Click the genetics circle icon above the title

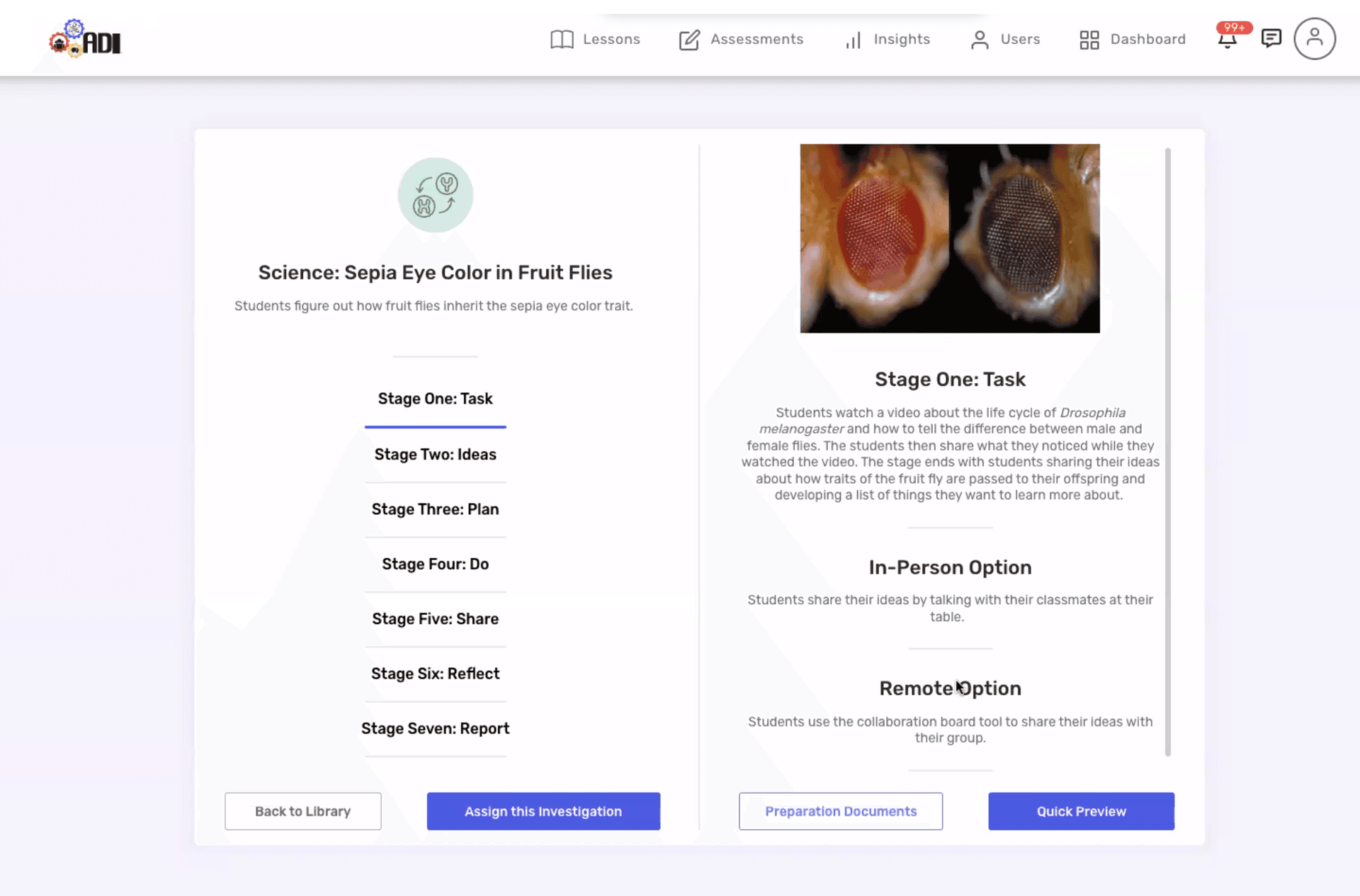tap(435, 195)
